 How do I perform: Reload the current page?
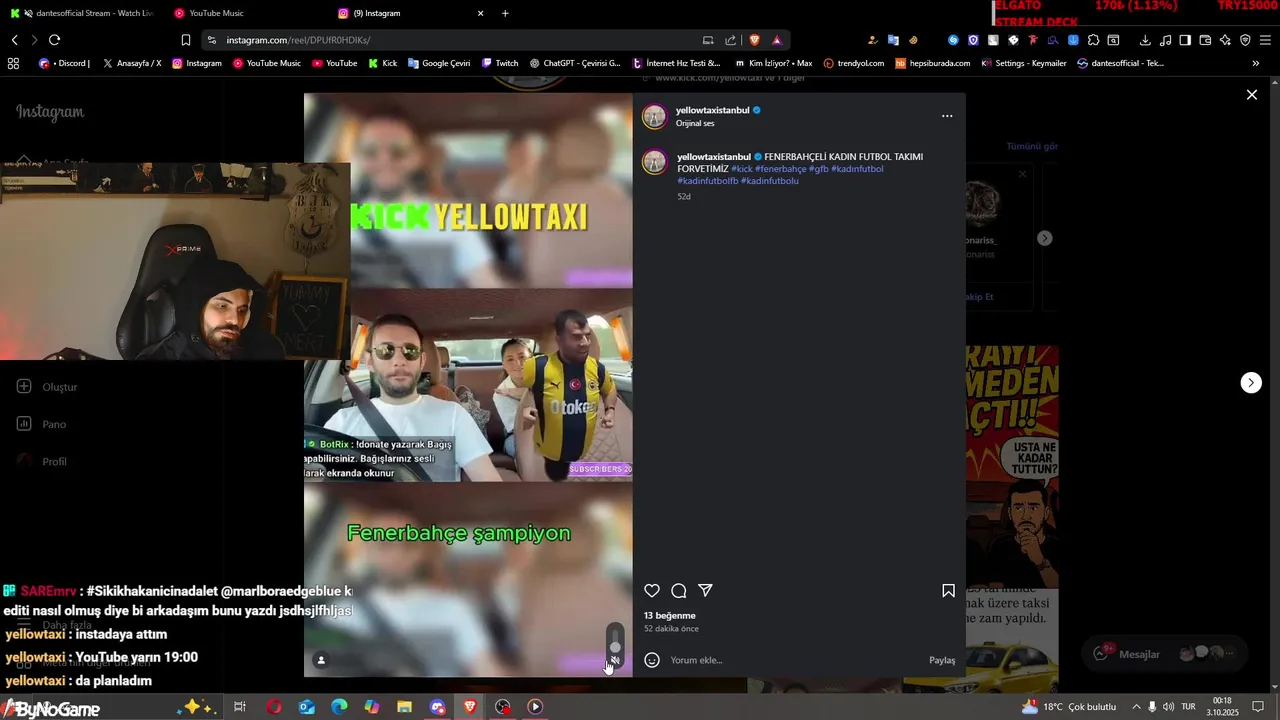point(54,40)
